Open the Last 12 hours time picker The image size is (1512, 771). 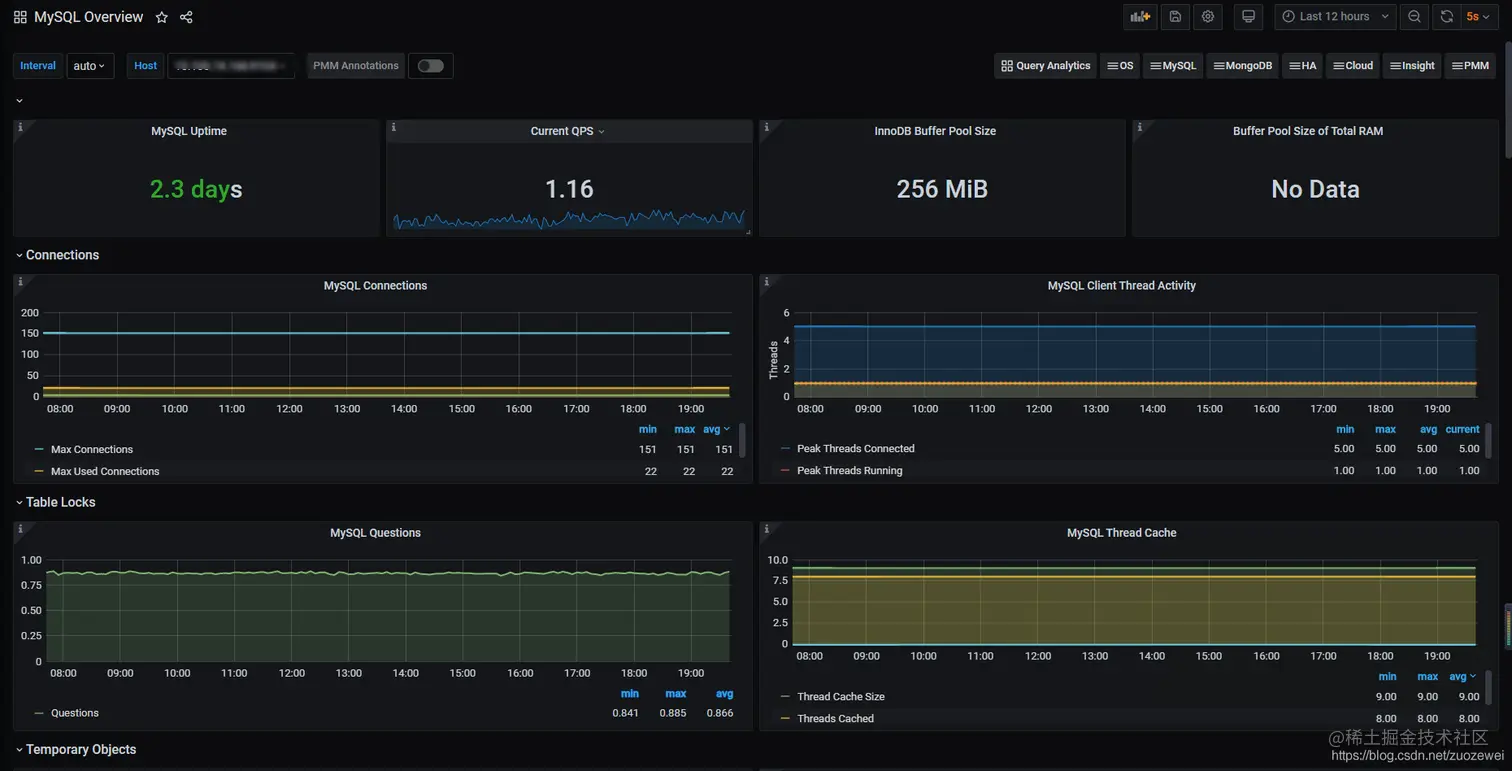[1335, 16]
